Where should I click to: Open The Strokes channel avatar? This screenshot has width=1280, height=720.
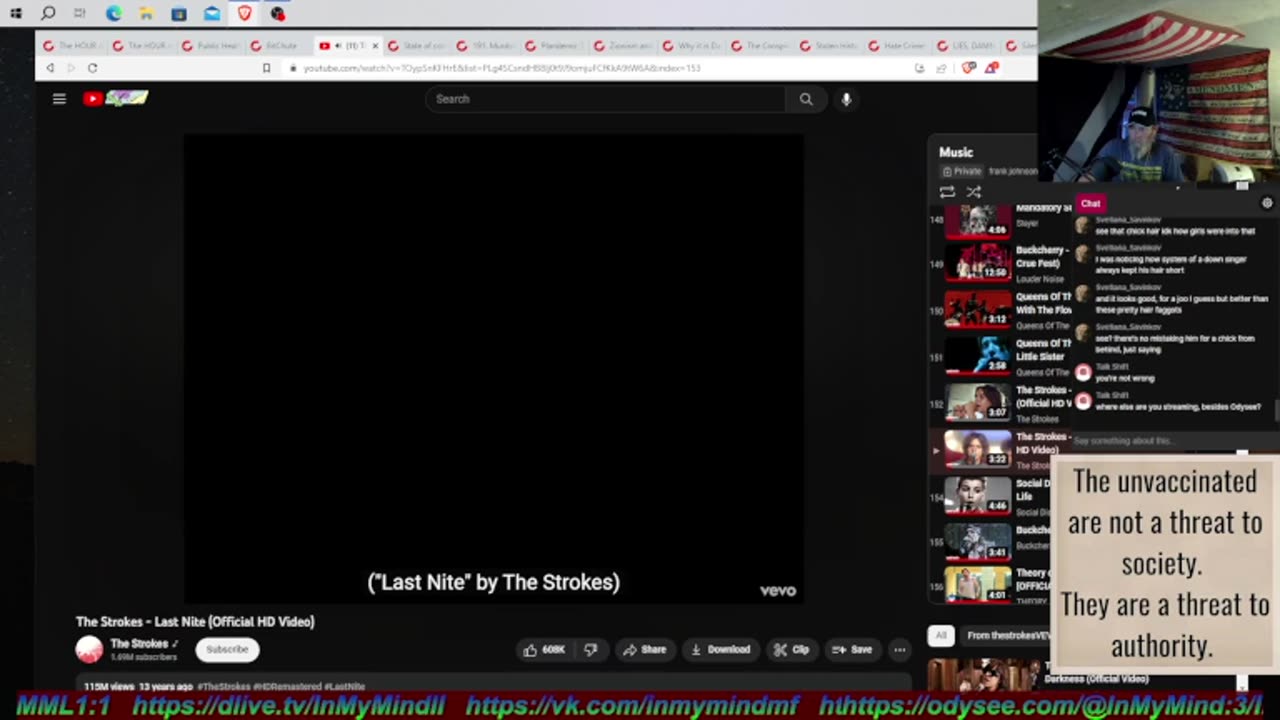coord(89,650)
